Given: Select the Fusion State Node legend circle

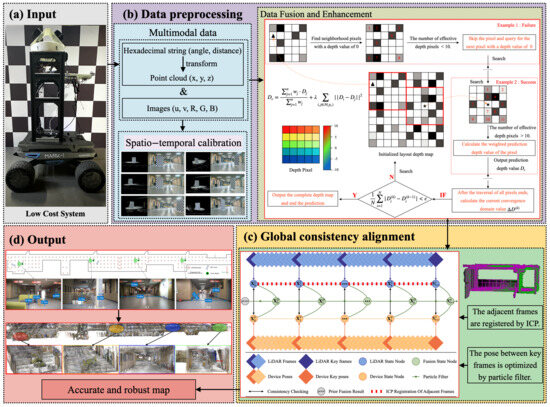Looking at the screenshot, I should tap(416, 361).
